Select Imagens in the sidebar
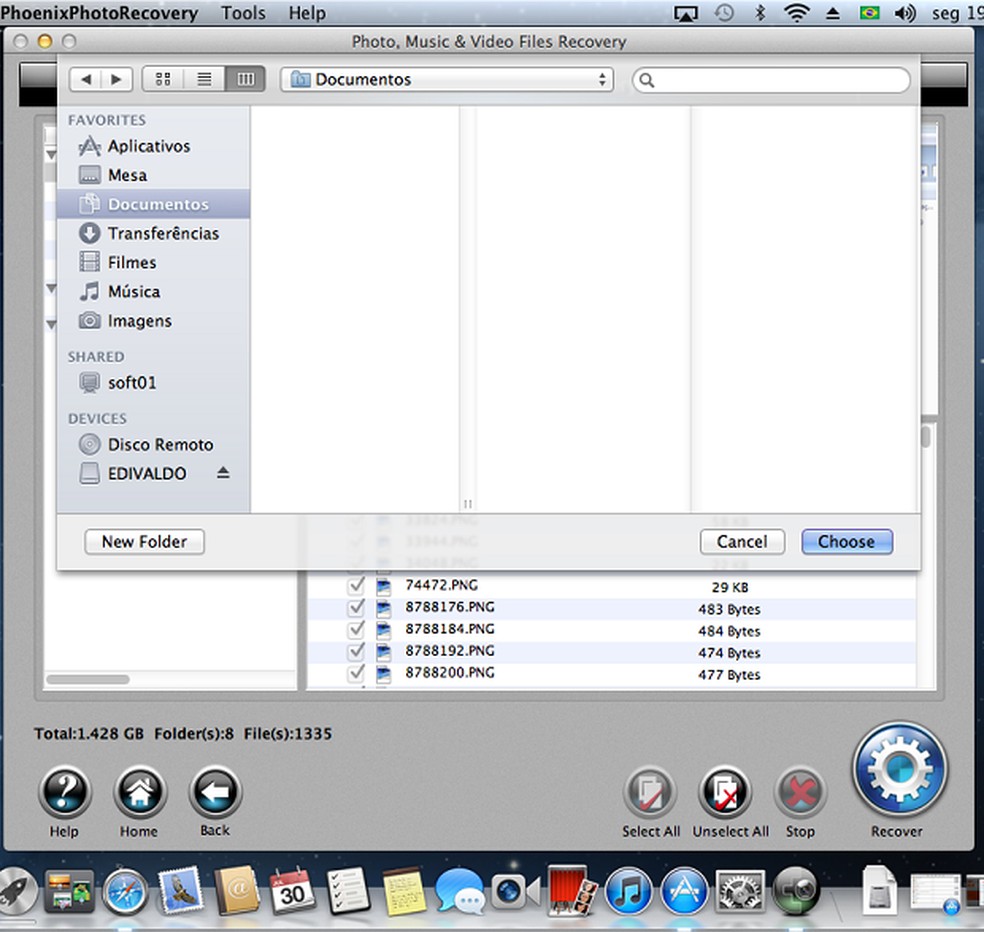Image resolution: width=984 pixels, height=932 pixels. [x=153, y=321]
